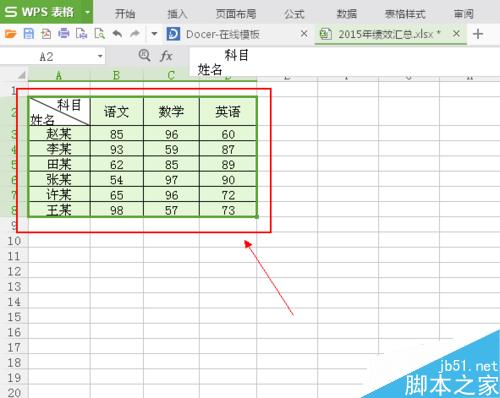This screenshot has height=398, width=500.
Task: Click 田某's 英语 score 89
Action: [x=228, y=164]
